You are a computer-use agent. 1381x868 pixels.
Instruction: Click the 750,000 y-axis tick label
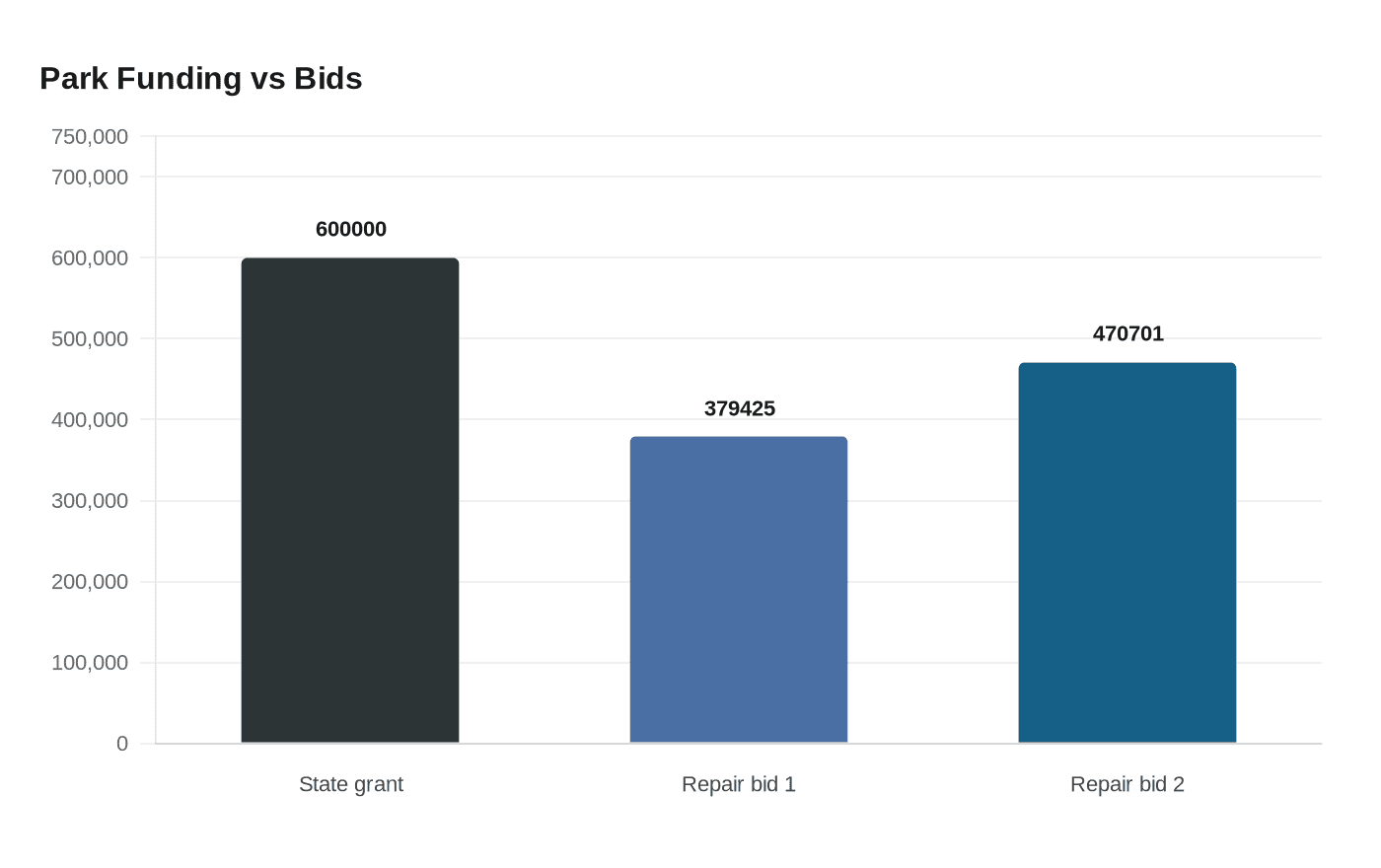point(90,137)
